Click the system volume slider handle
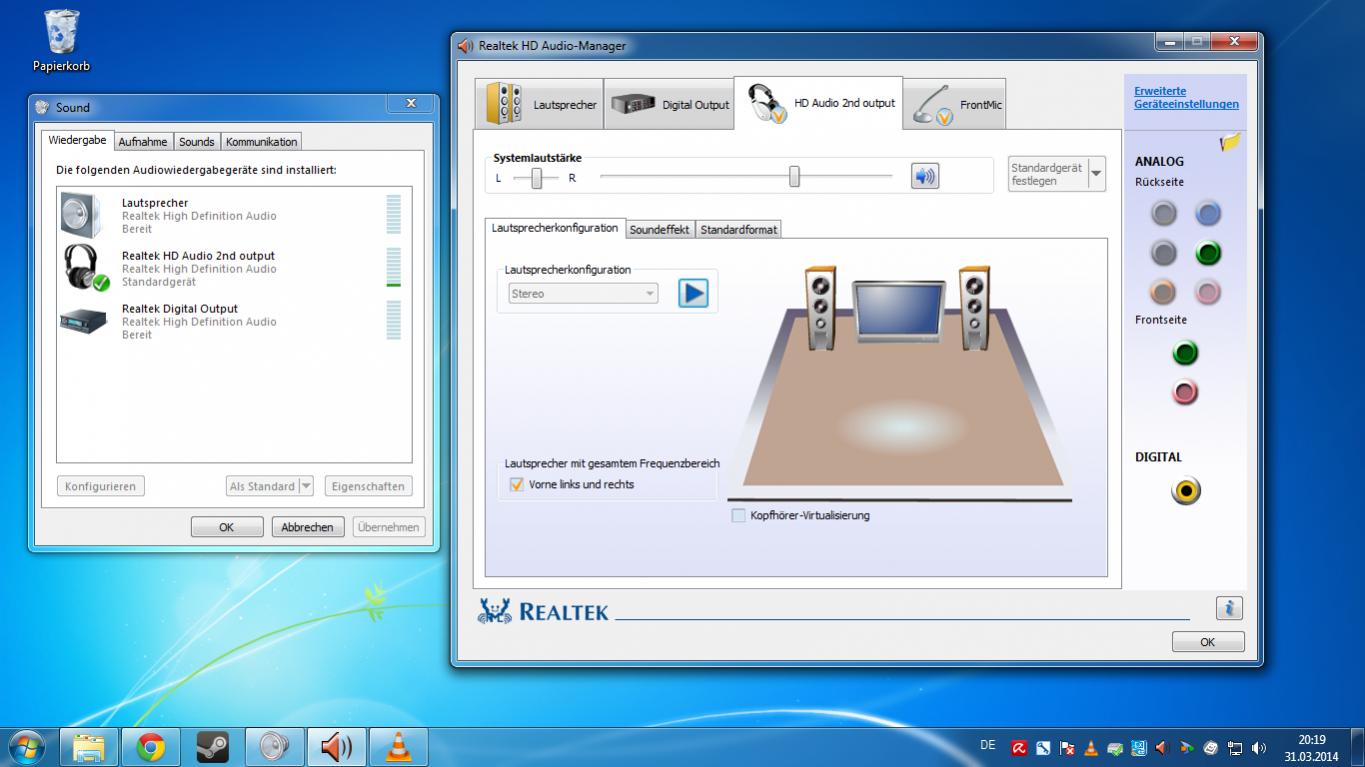1365x767 pixels. coord(794,177)
